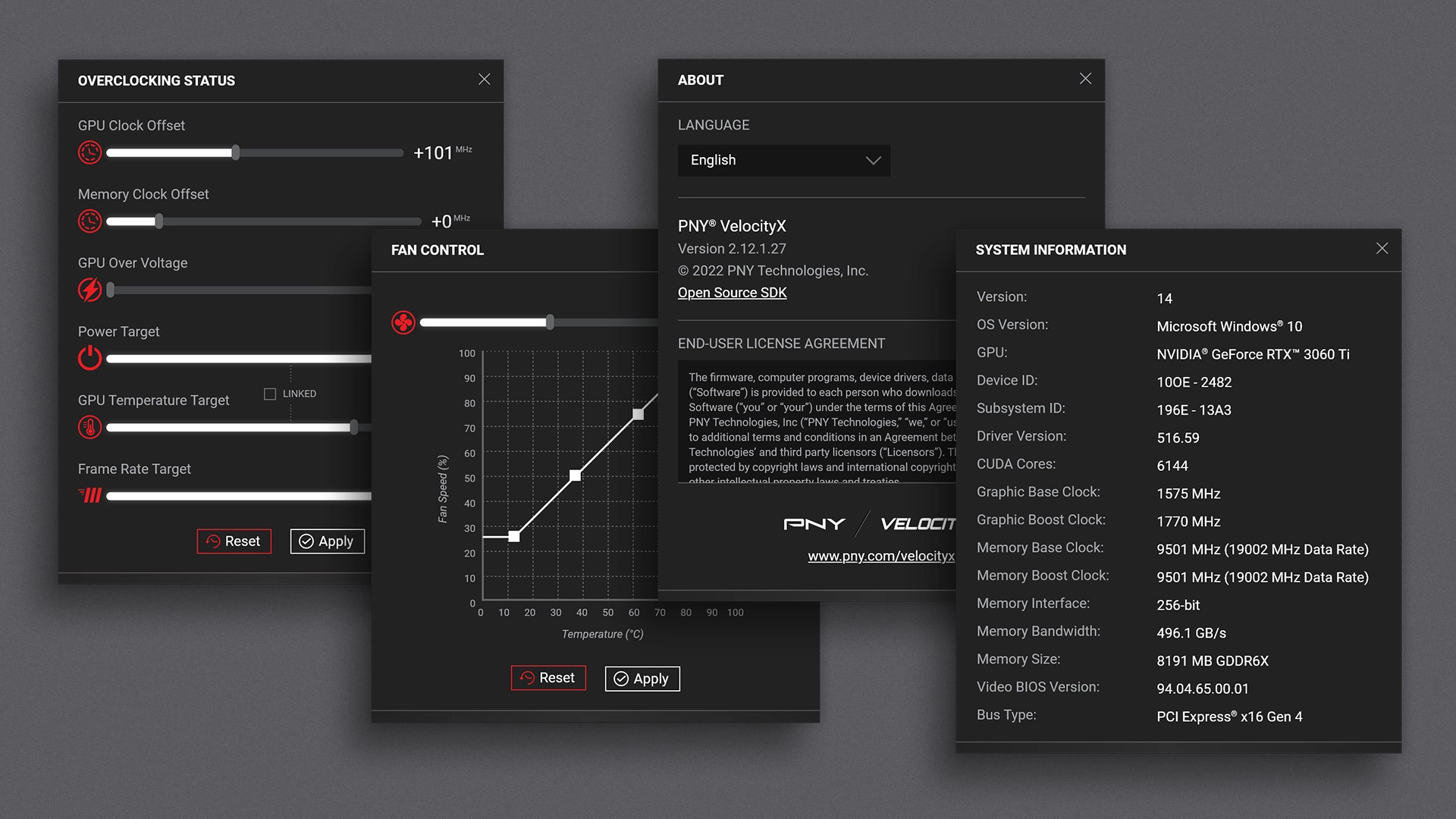
Task: Click the Graphic Base Clock value 1575 MHz
Action: click(1188, 494)
